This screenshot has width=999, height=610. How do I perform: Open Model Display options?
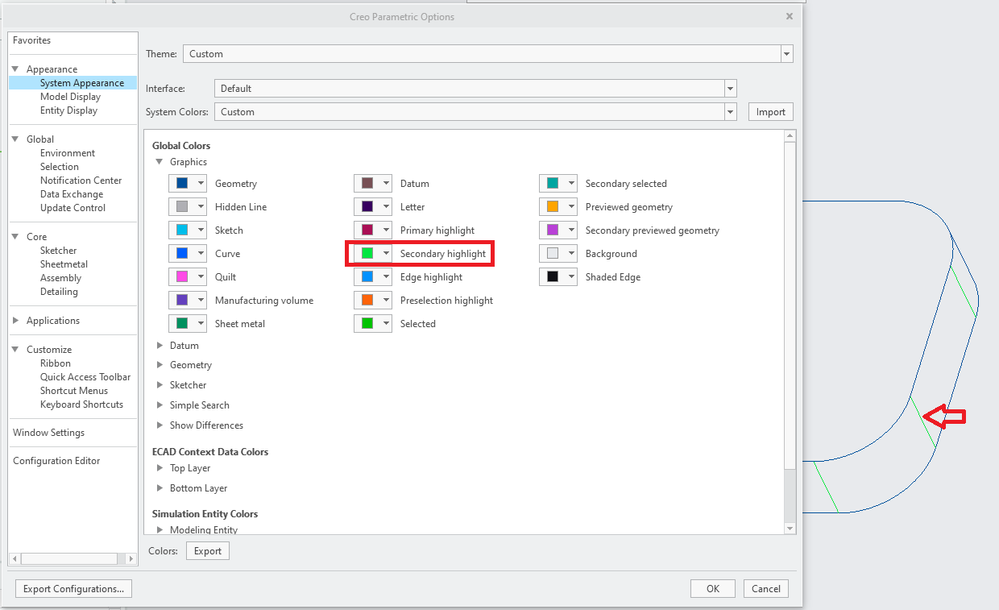tap(70, 97)
